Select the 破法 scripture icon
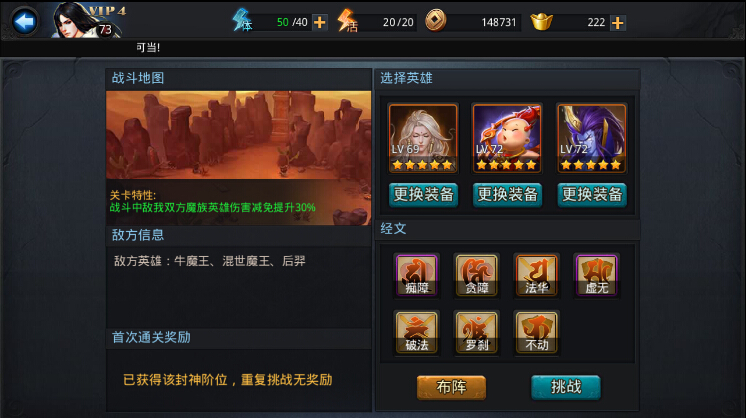Image resolution: width=746 pixels, height=418 pixels. pos(416,332)
